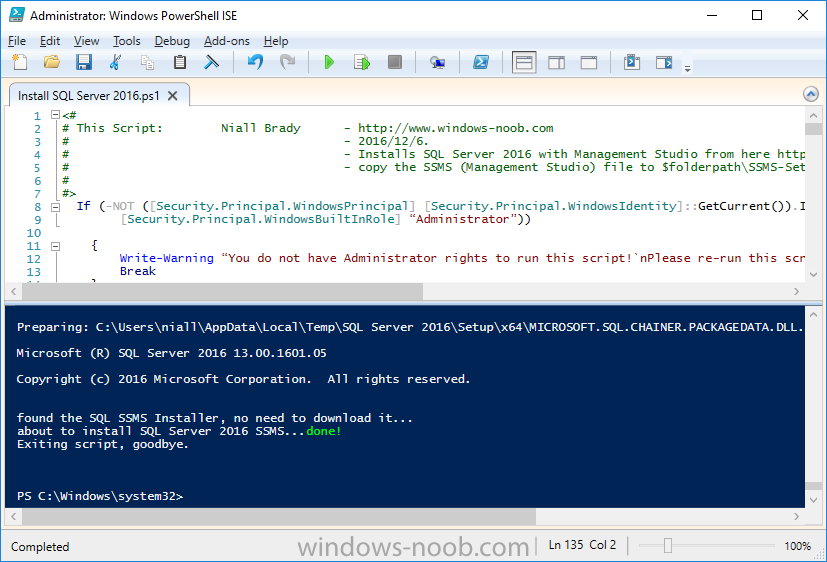This screenshot has width=827, height=562.
Task: Open the Debug menu
Action: (172, 41)
